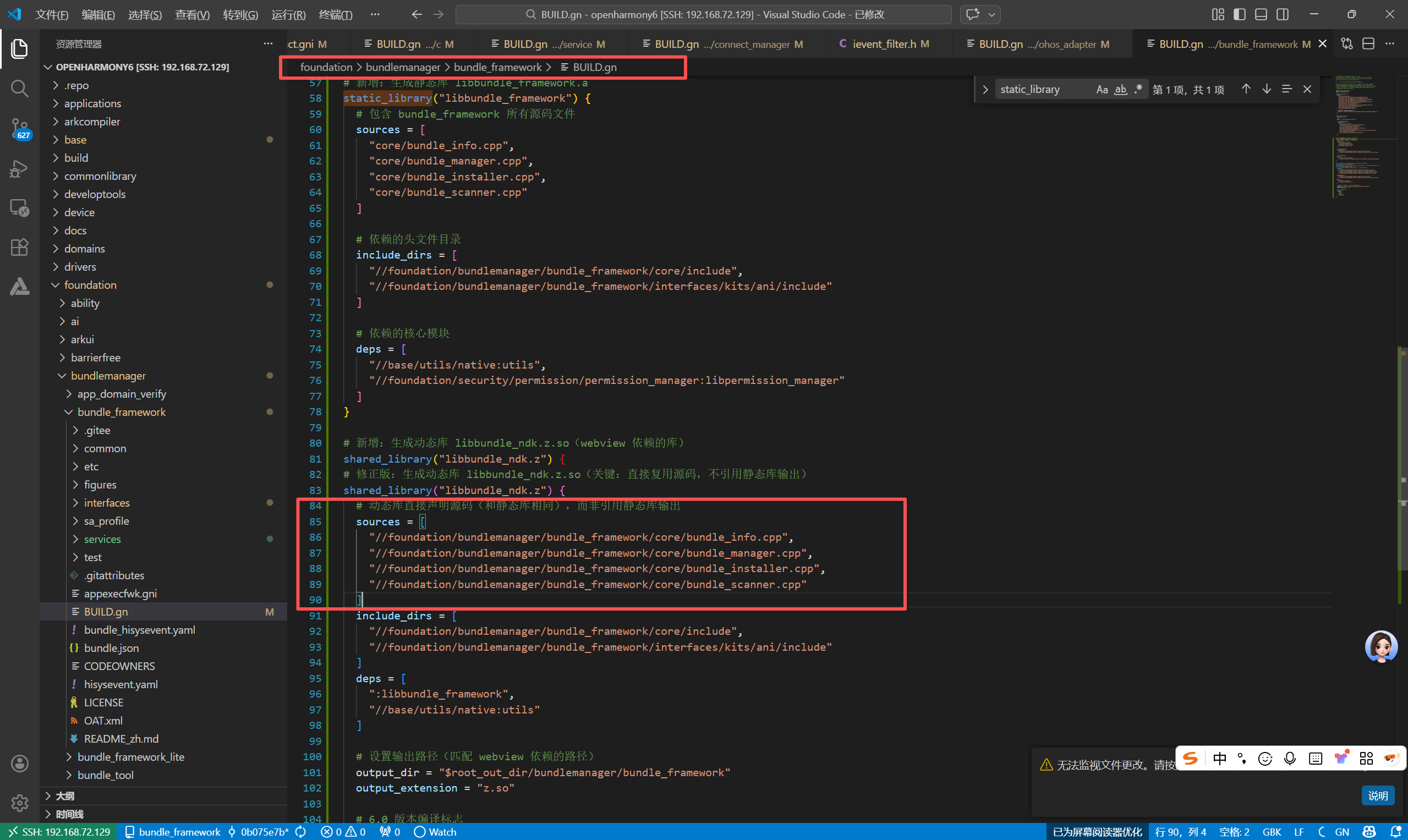The height and width of the screenshot is (840, 1408).
Task: Click the split editor icon
Action: (1368, 43)
